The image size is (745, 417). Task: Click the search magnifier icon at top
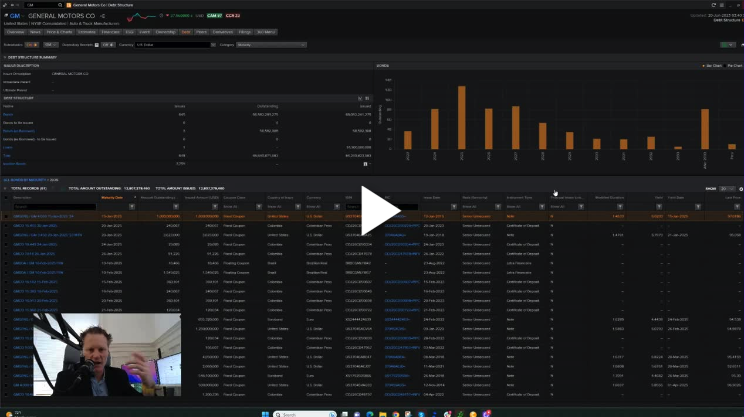(x=60, y=5)
